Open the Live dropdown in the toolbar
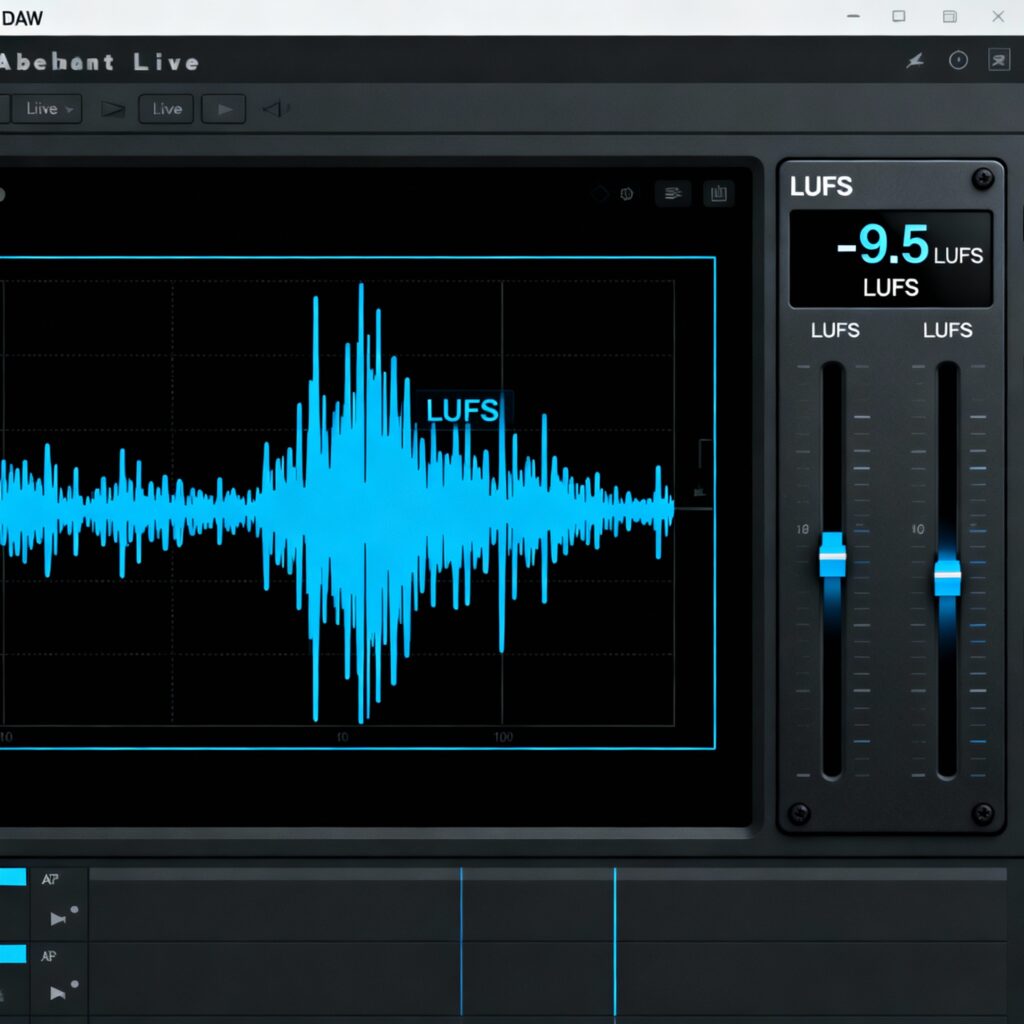The width and height of the screenshot is (1024, 1024). click(x=45, y=108)
